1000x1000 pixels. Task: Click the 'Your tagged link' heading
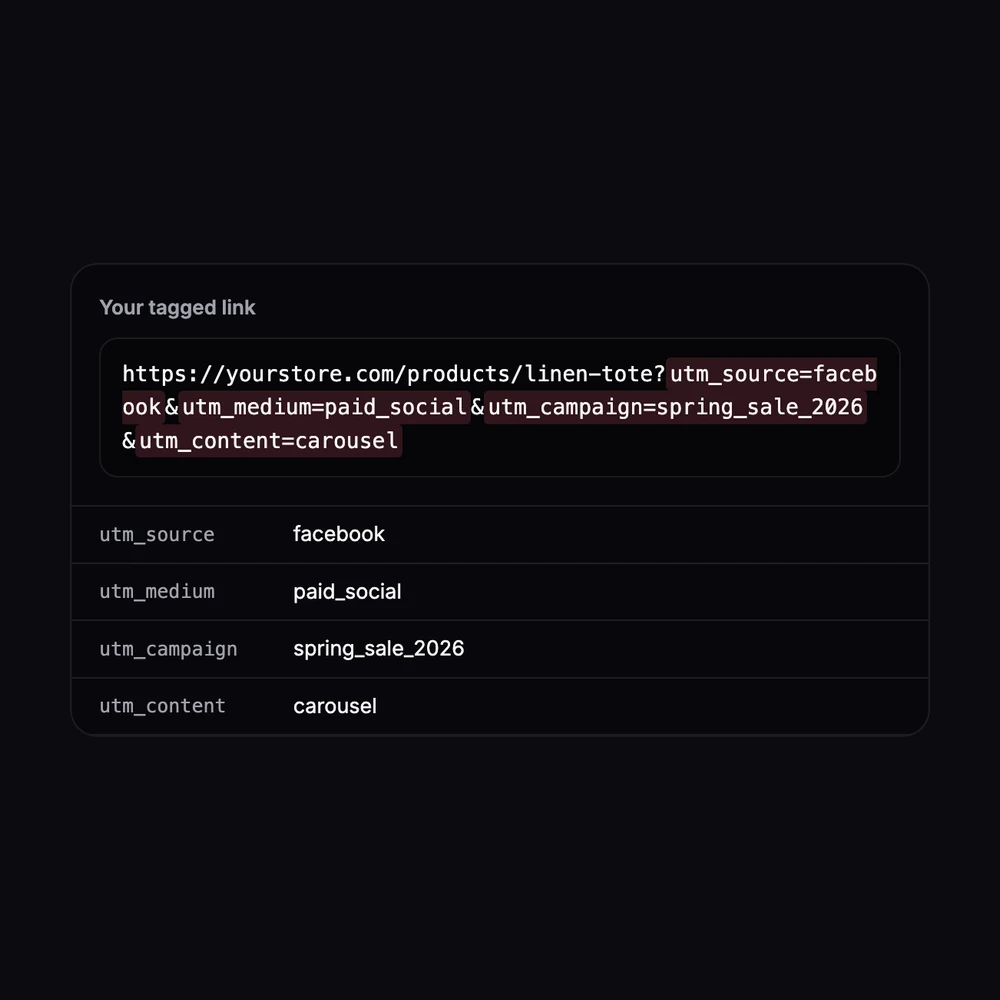point(177,307)
